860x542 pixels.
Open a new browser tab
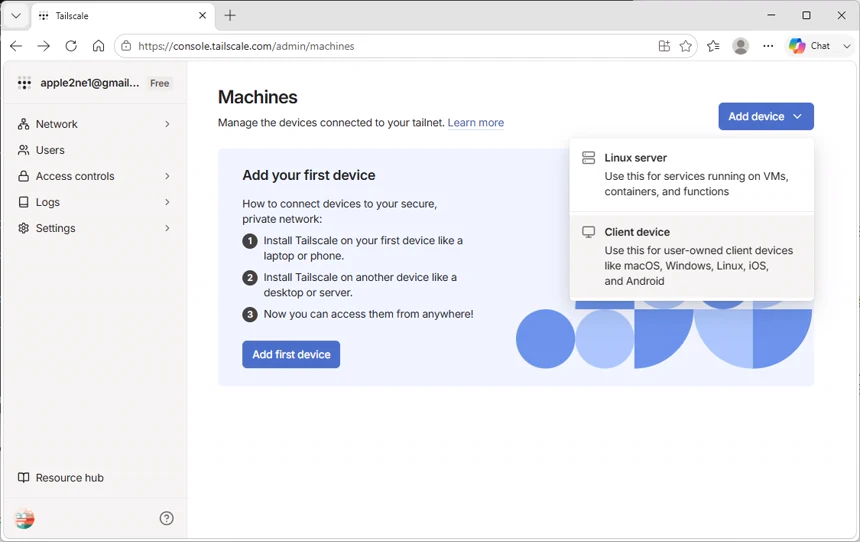[230, 15]
